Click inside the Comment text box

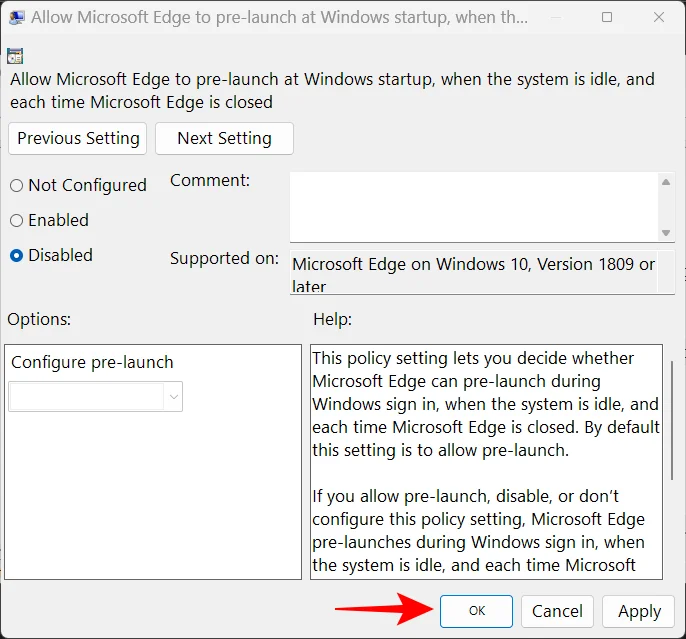(473, 206)
